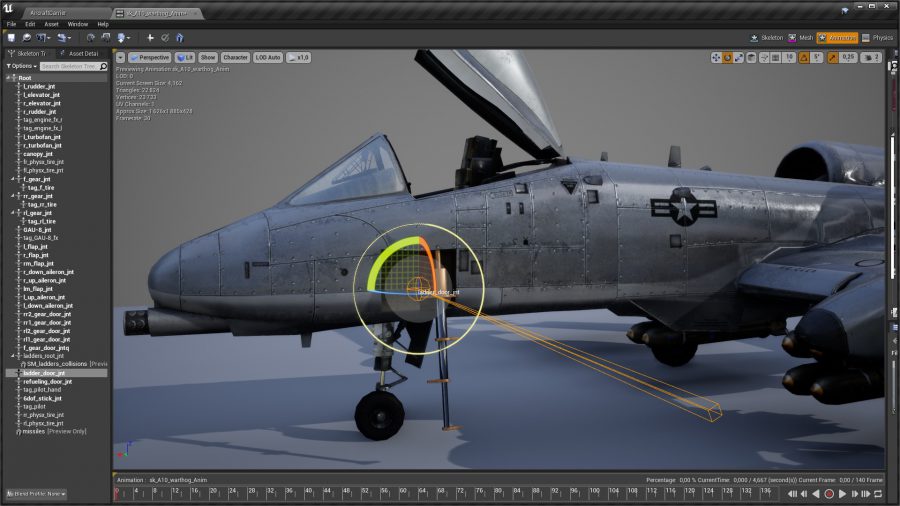Play animation in reverse
This screenshot has width=900, height=506.
816,494
